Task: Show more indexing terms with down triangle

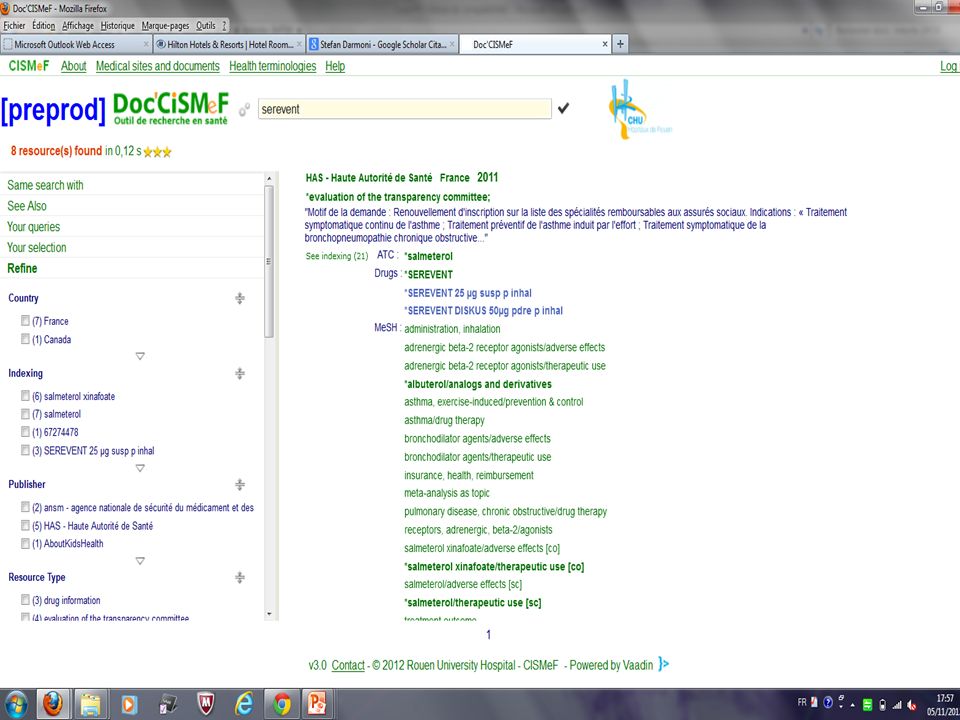Action: point(140,468)
